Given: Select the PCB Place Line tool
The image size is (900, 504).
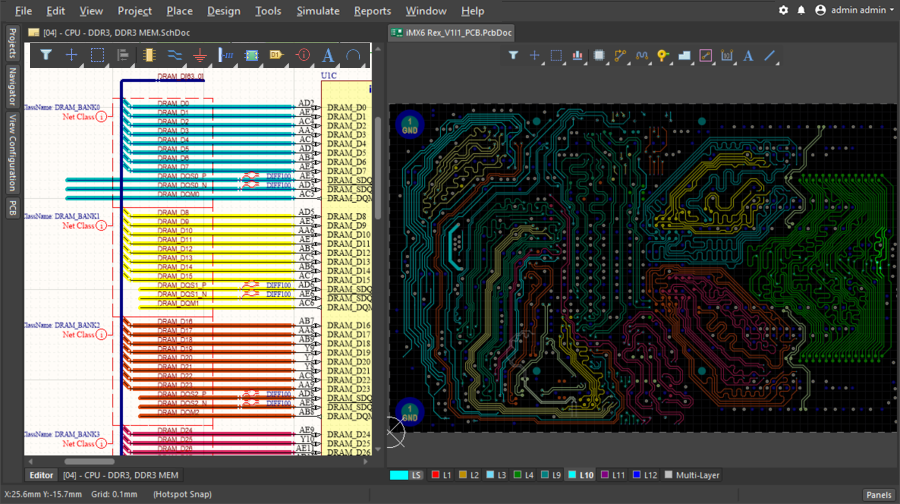Looking at the screenshot, I should (770, 56).
